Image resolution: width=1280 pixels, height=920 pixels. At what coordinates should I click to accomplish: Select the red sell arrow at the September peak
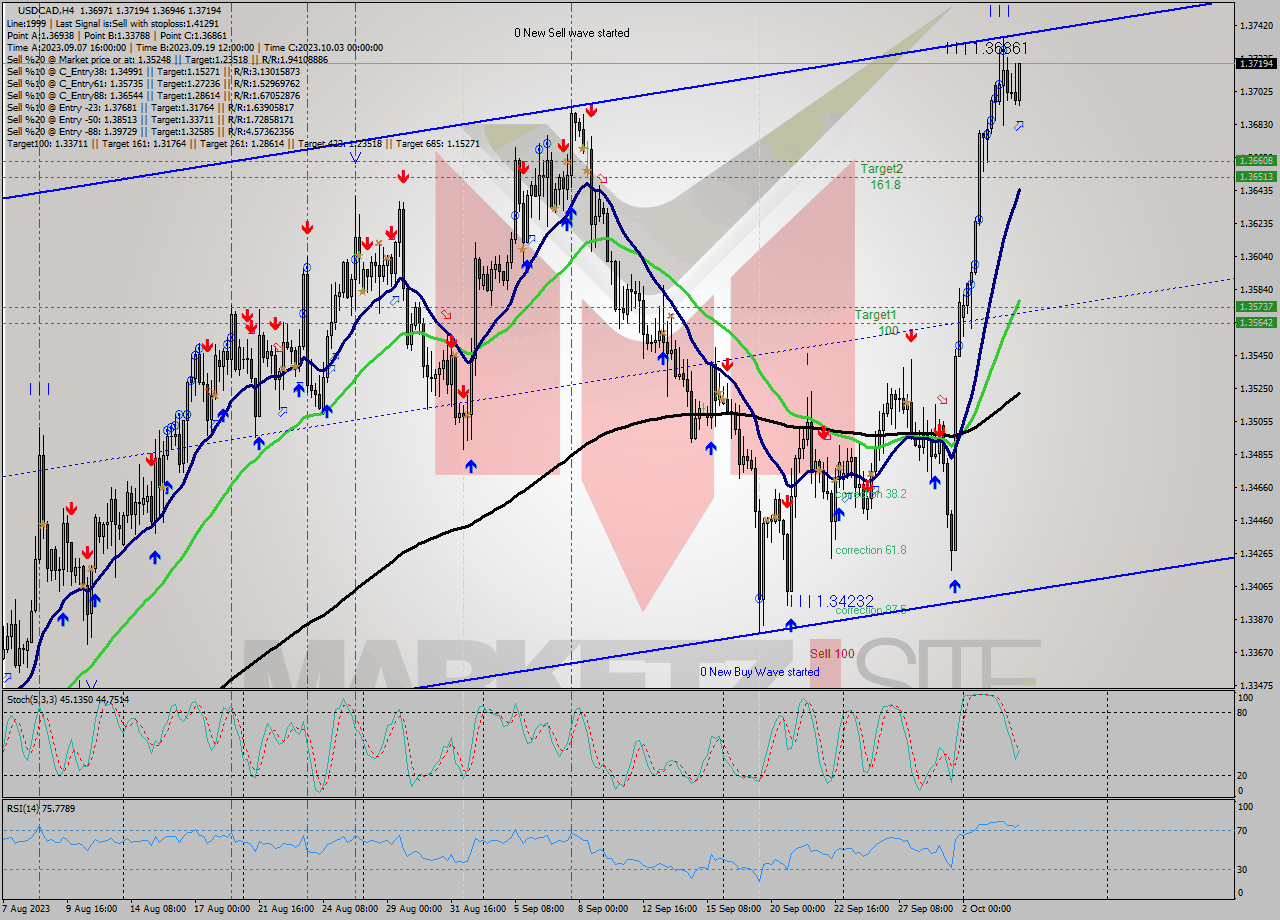pos(590,112)
